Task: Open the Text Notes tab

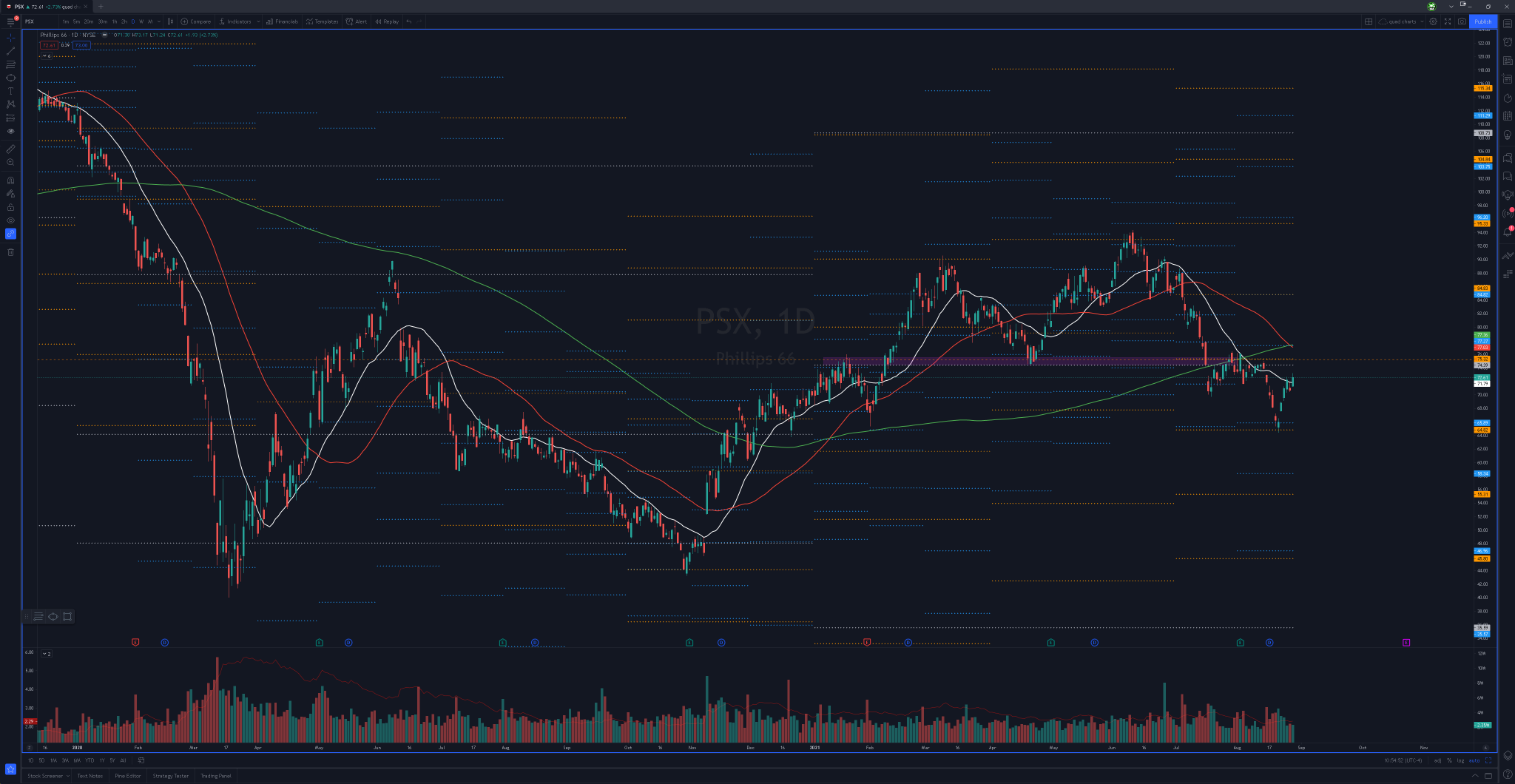Action: tap(90, 776)
